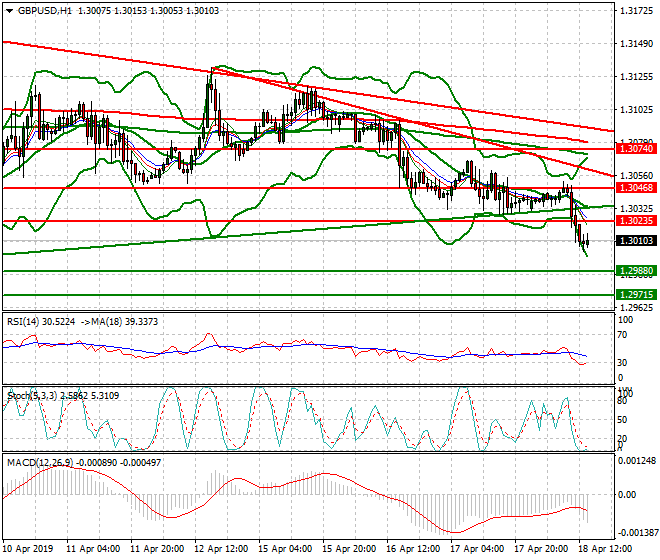The height and width of the screenshot is (560, 660).
Task: Click the Stochastic scale level 50
Action: pyautogui.click(x=624, y=420)
